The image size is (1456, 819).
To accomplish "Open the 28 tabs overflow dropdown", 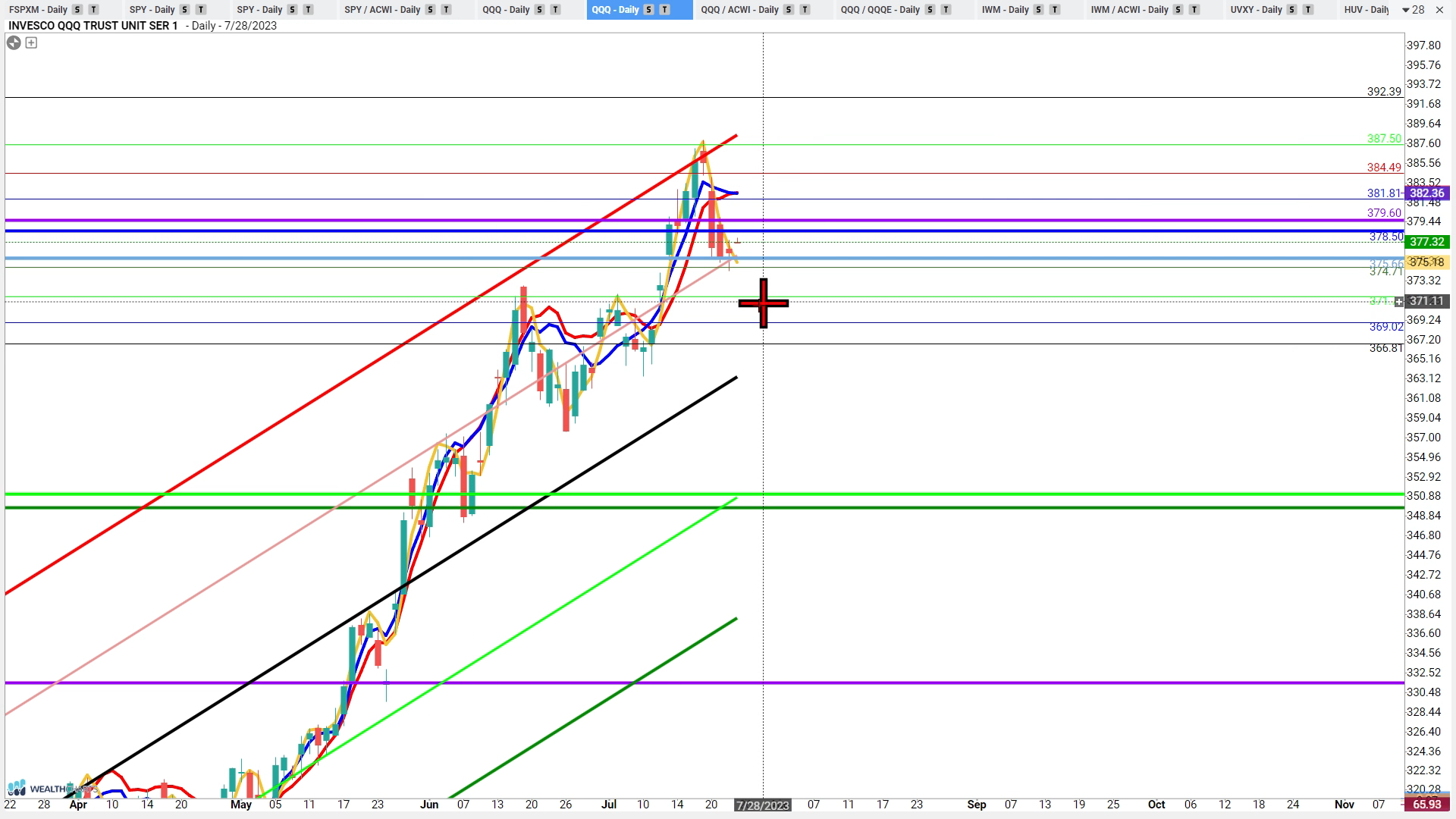I will point(1413,10).
